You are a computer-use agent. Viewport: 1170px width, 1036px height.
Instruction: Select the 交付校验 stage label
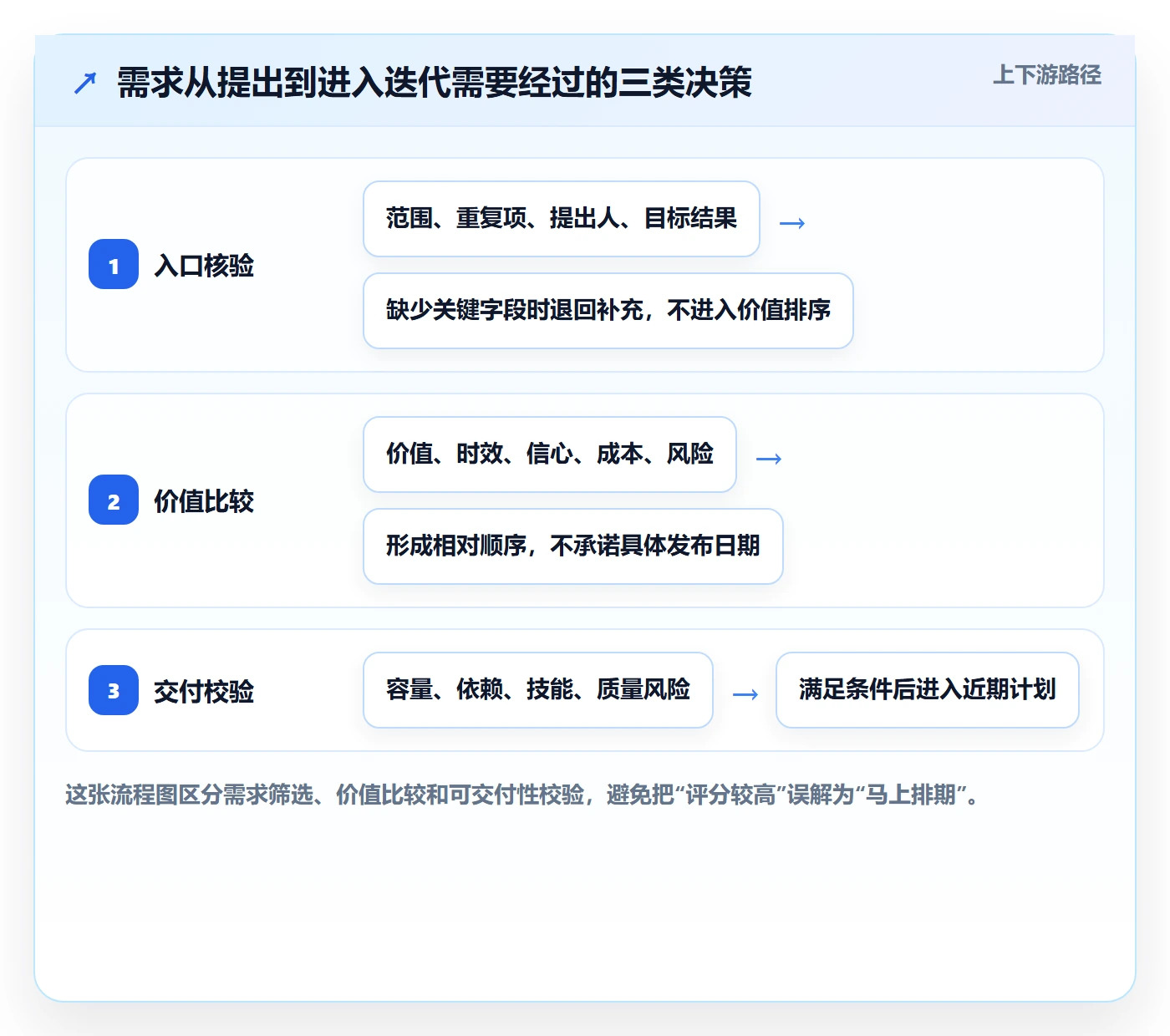point(204,691)
